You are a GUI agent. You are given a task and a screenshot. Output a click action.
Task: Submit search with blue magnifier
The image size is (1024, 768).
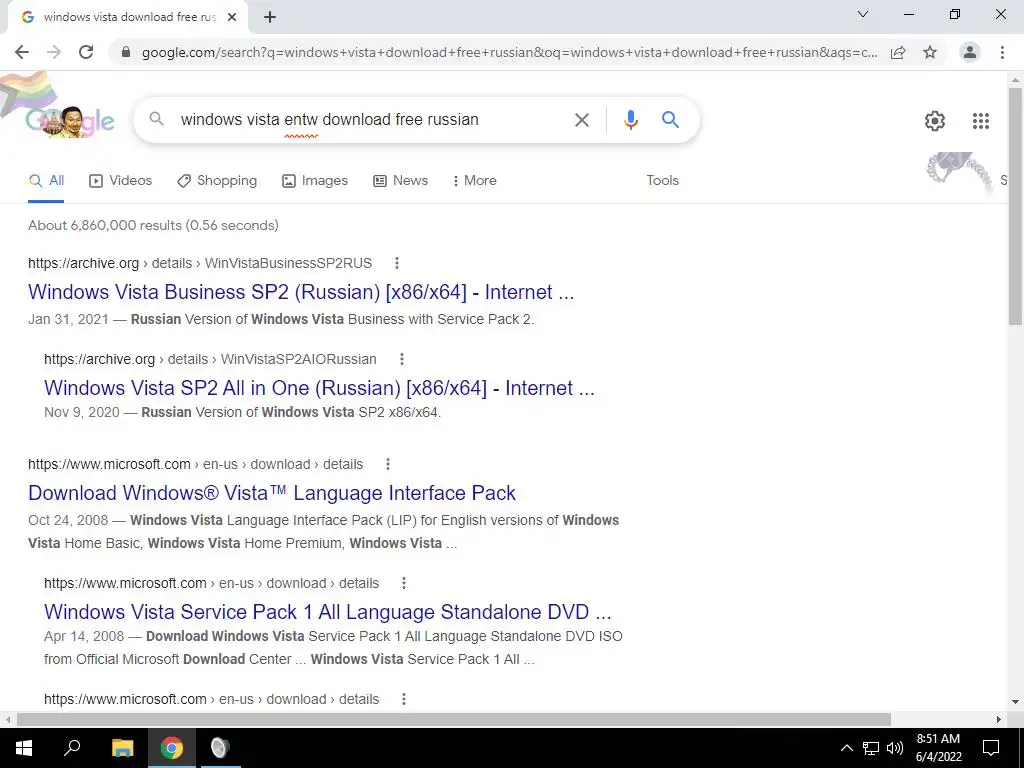(x=670, y=120)
